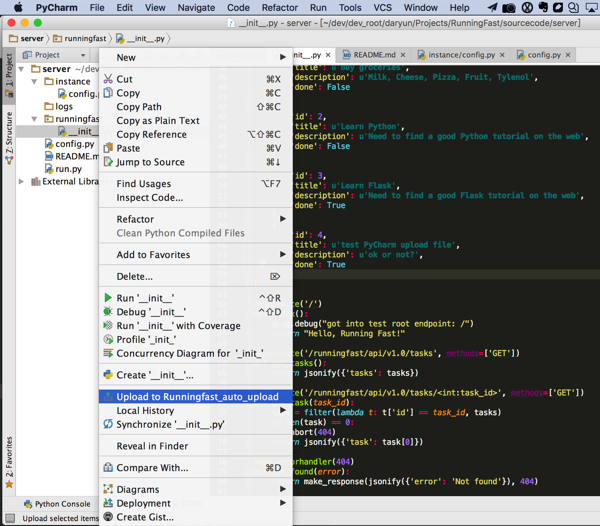Click the Compare With diff icon
This screenshot has width=600, height=526.
[108, 467]
